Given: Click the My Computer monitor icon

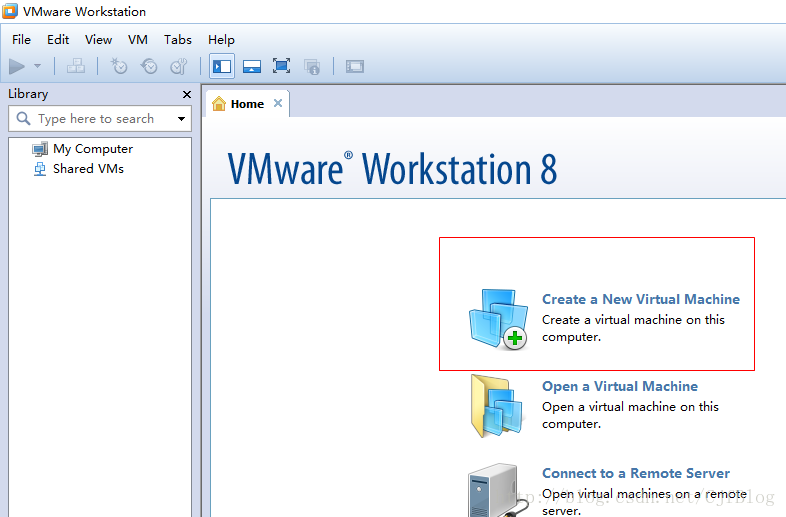Looking at the screenshot, I should click(x=40, y=149).
